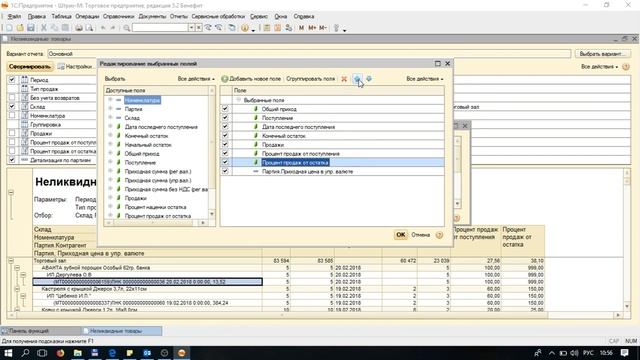The width and height of the screenshot is (640, 360).
Task: Click the Сформировать button
Action: (30, 67)
